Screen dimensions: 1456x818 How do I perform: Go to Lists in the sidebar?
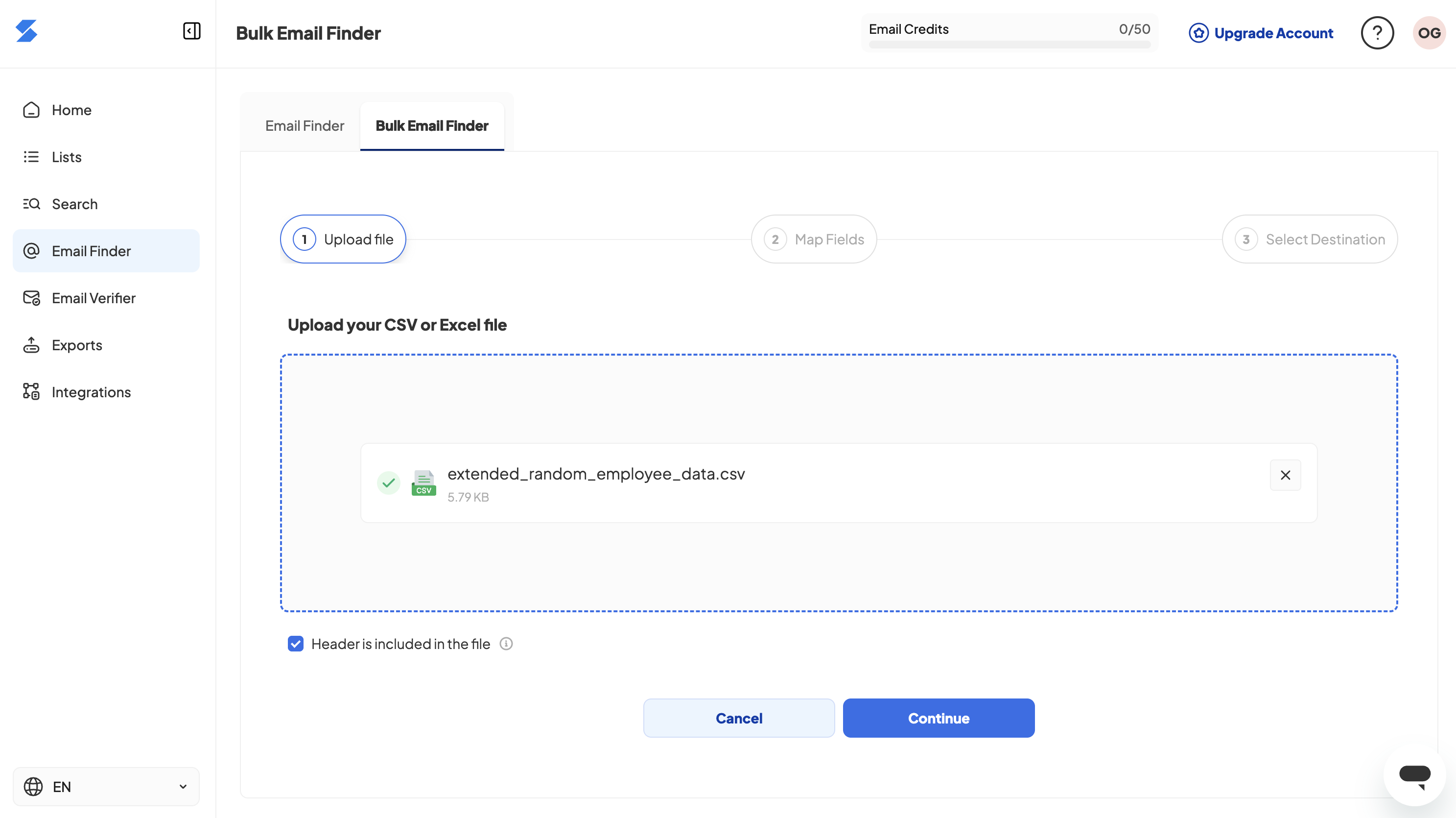(106, 157)
